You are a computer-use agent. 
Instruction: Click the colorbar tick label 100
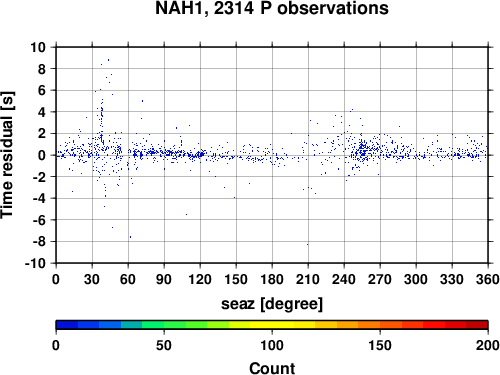pyautogui.click(x=272, y=345)
